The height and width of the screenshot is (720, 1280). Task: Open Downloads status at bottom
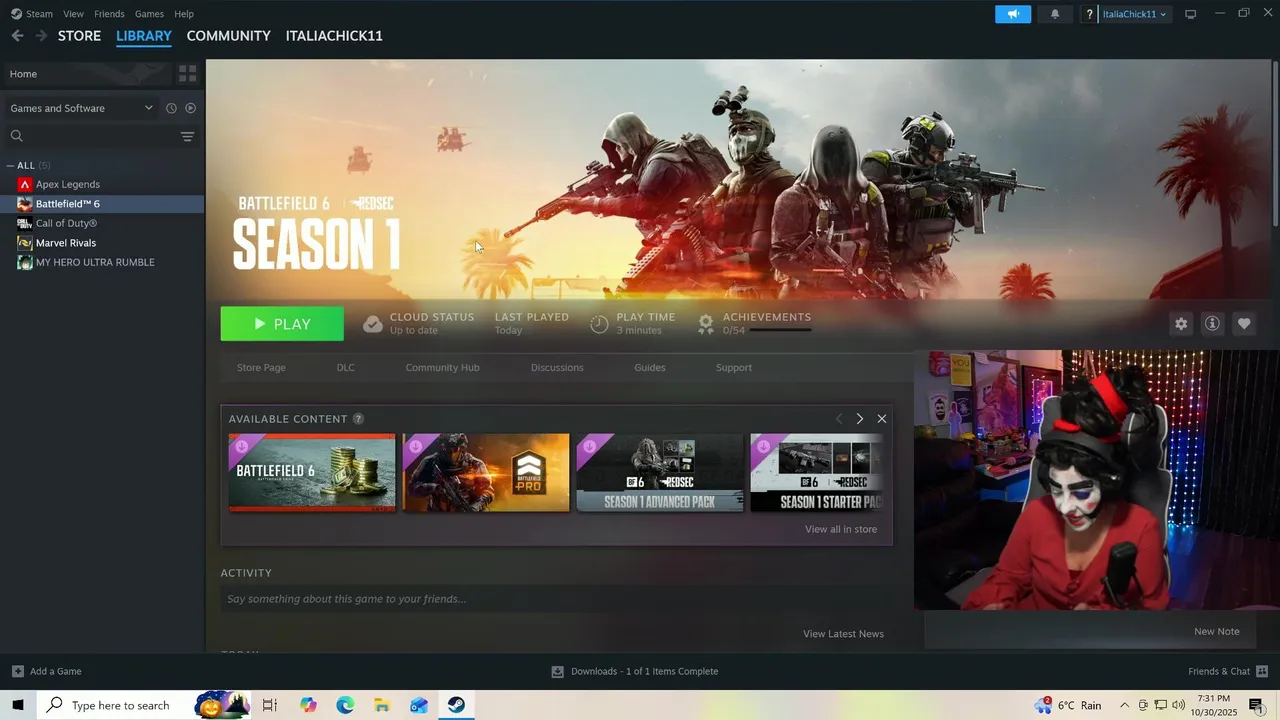point(634,671)
